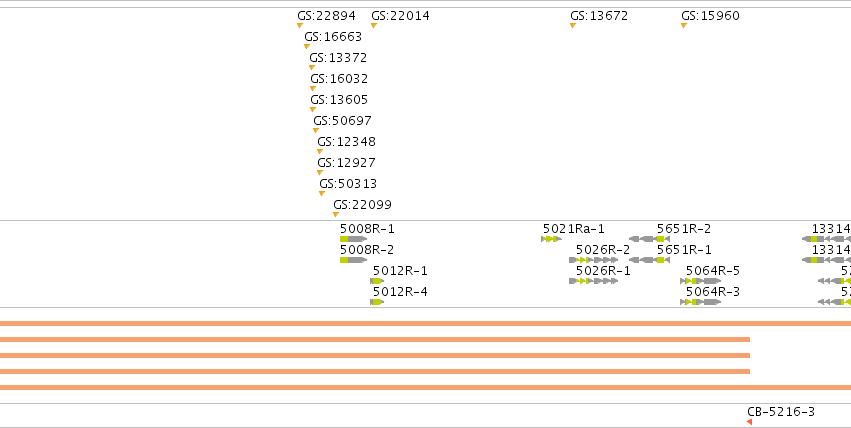Click the 5026R-2 transcript glyph

(x=593, y=260)
